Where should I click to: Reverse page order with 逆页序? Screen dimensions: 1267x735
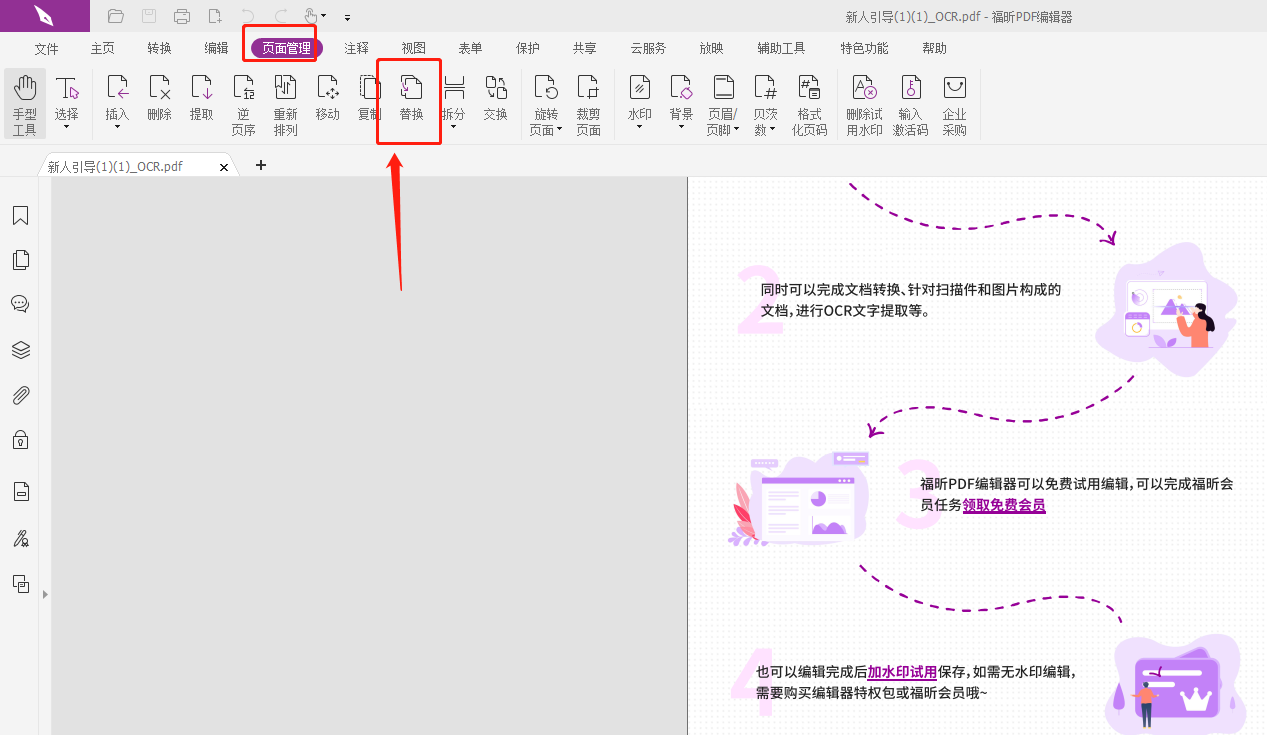[243, 104]
